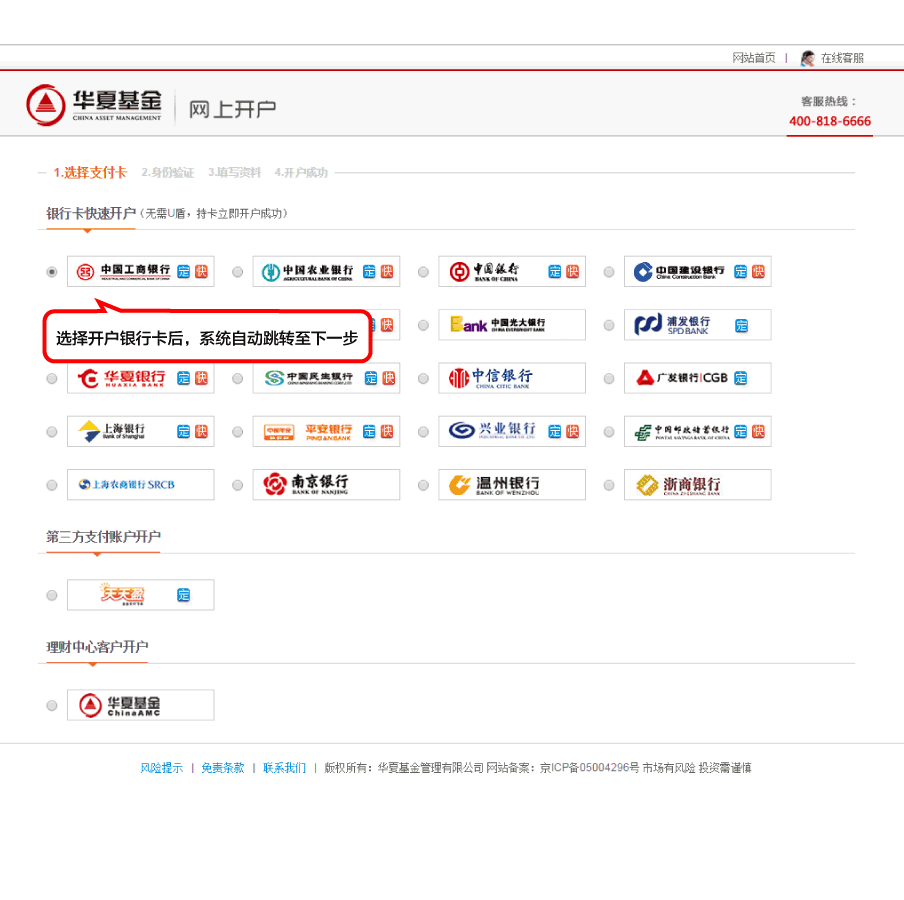Select the 中国光大银行 radio button
The width and height of the screenshot is (904, 900).
pos(423,325)
